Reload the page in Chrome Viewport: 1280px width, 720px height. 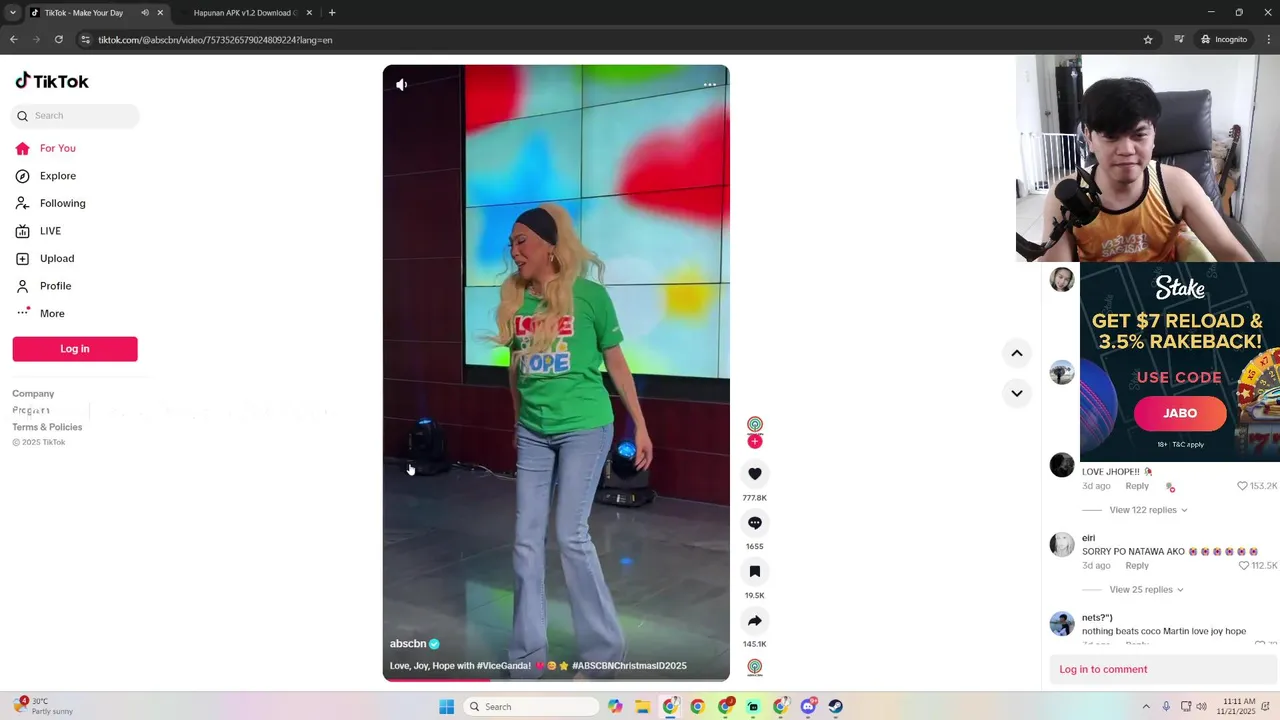(59, 40)
